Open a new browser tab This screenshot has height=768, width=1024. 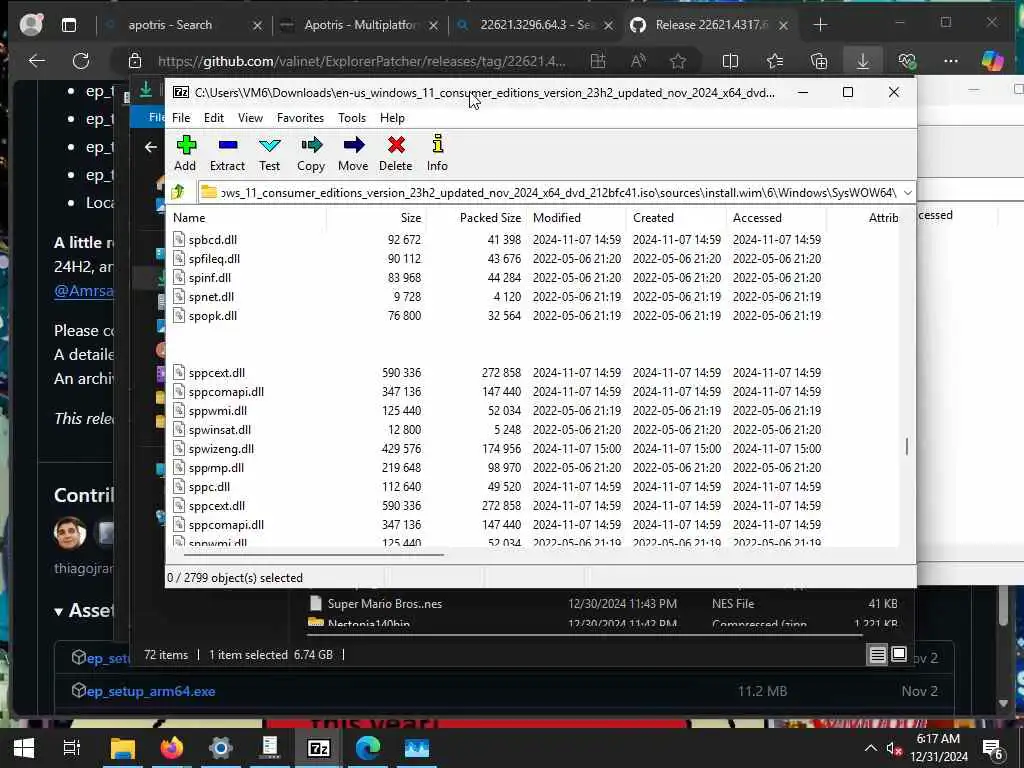(820, 25)
